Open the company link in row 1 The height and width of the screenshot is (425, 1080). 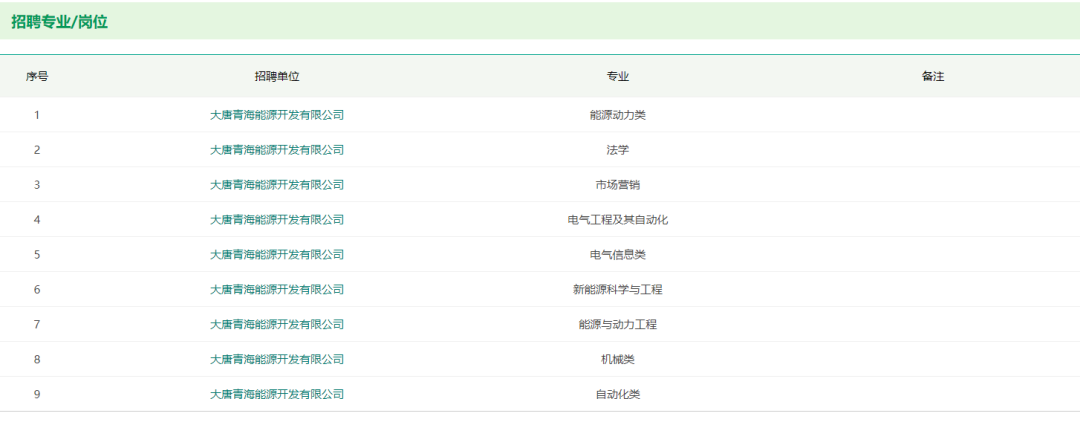point(277,115)
